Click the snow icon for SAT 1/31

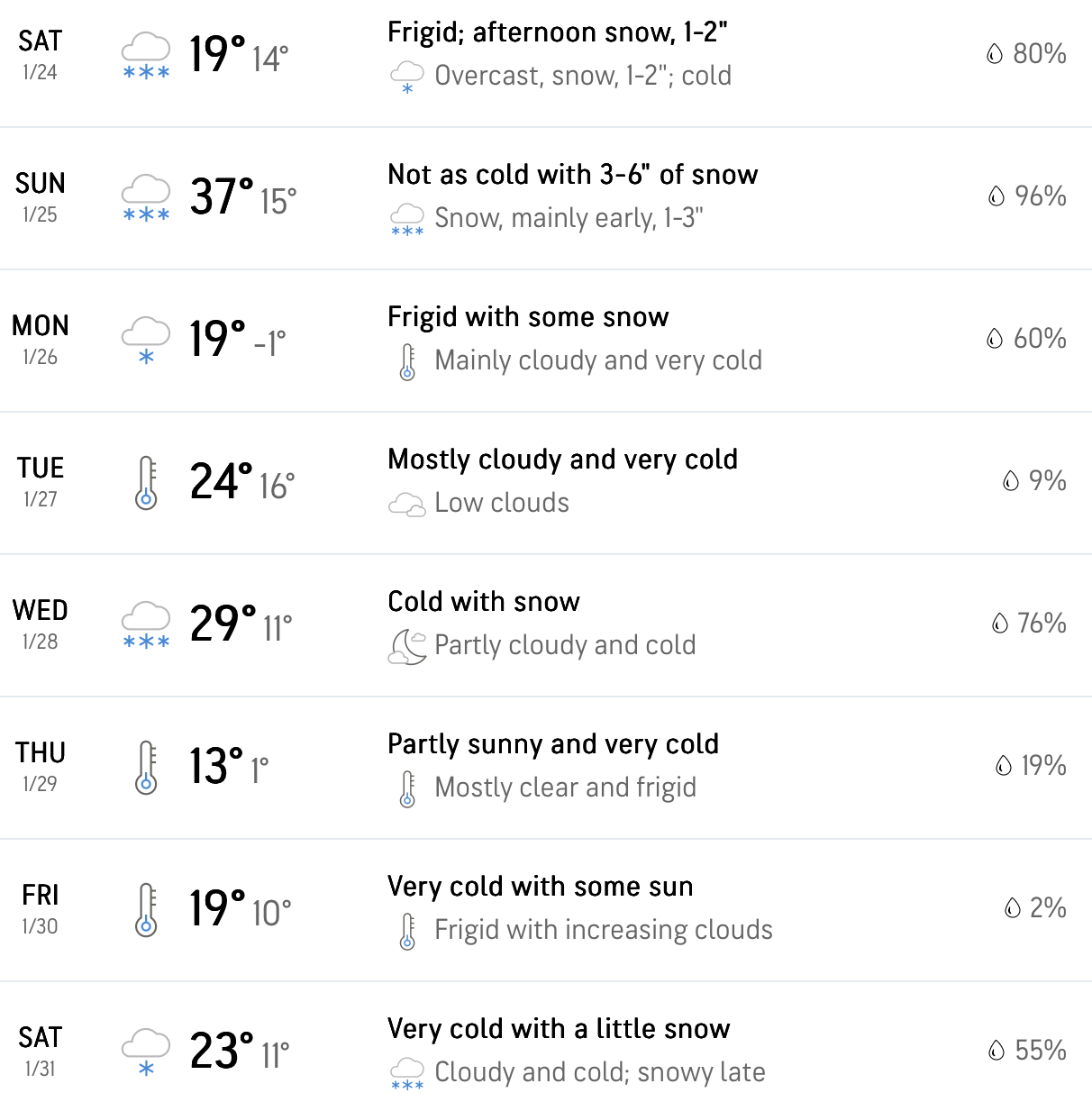coord(146,1052)
